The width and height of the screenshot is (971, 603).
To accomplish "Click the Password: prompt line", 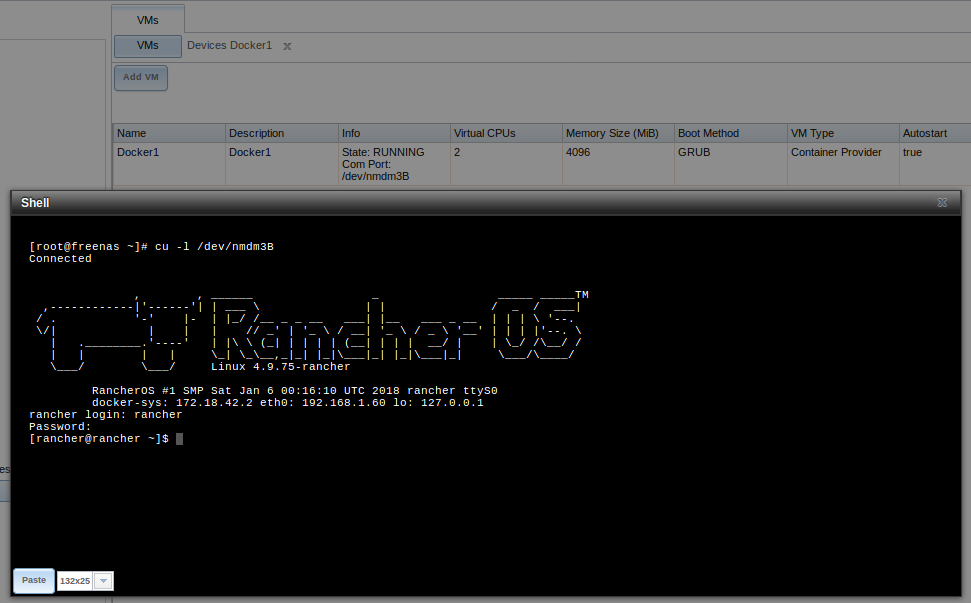I will 60,427.
